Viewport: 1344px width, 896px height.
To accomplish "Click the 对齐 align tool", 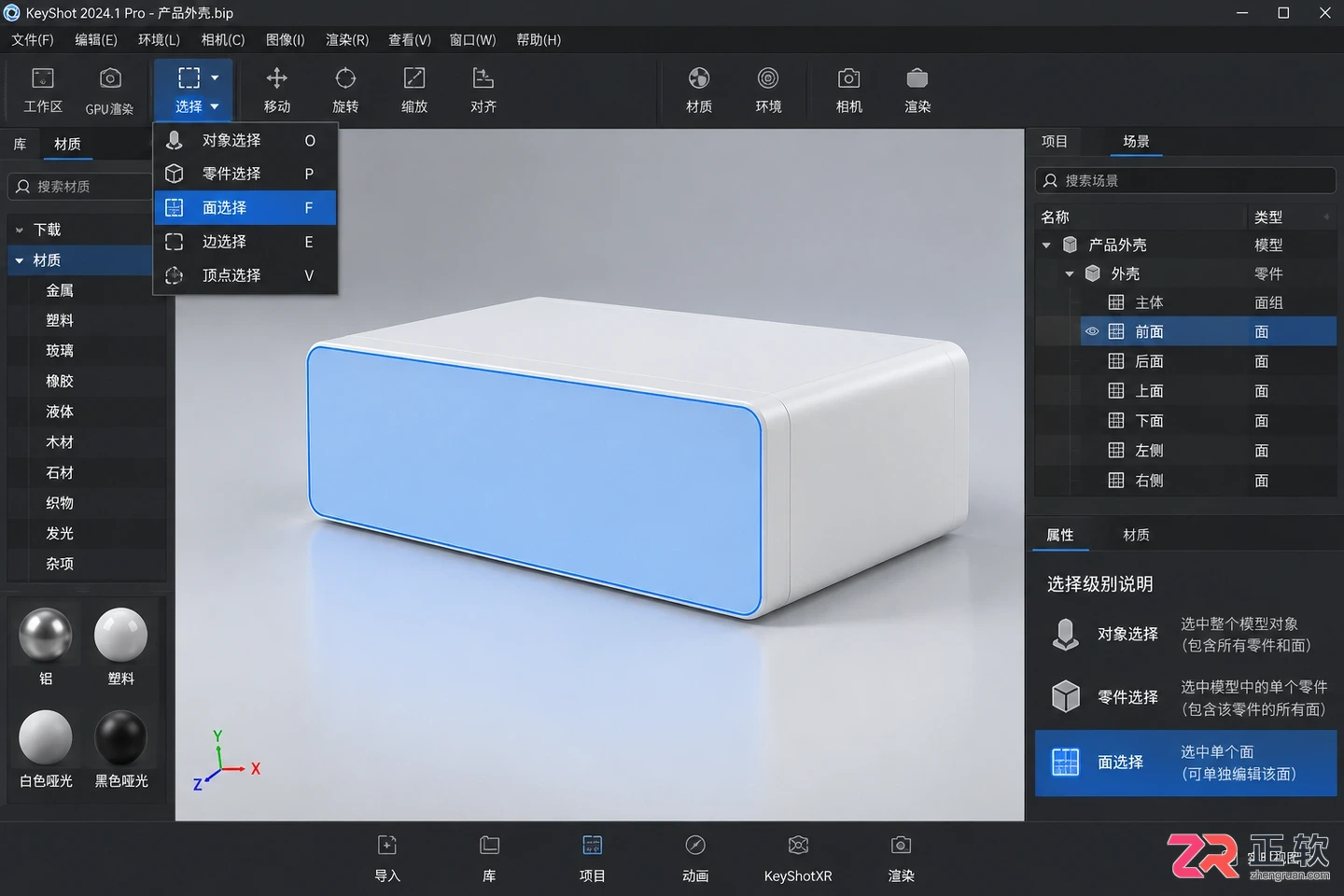I will pyautogui.click(x=483, y=91).
